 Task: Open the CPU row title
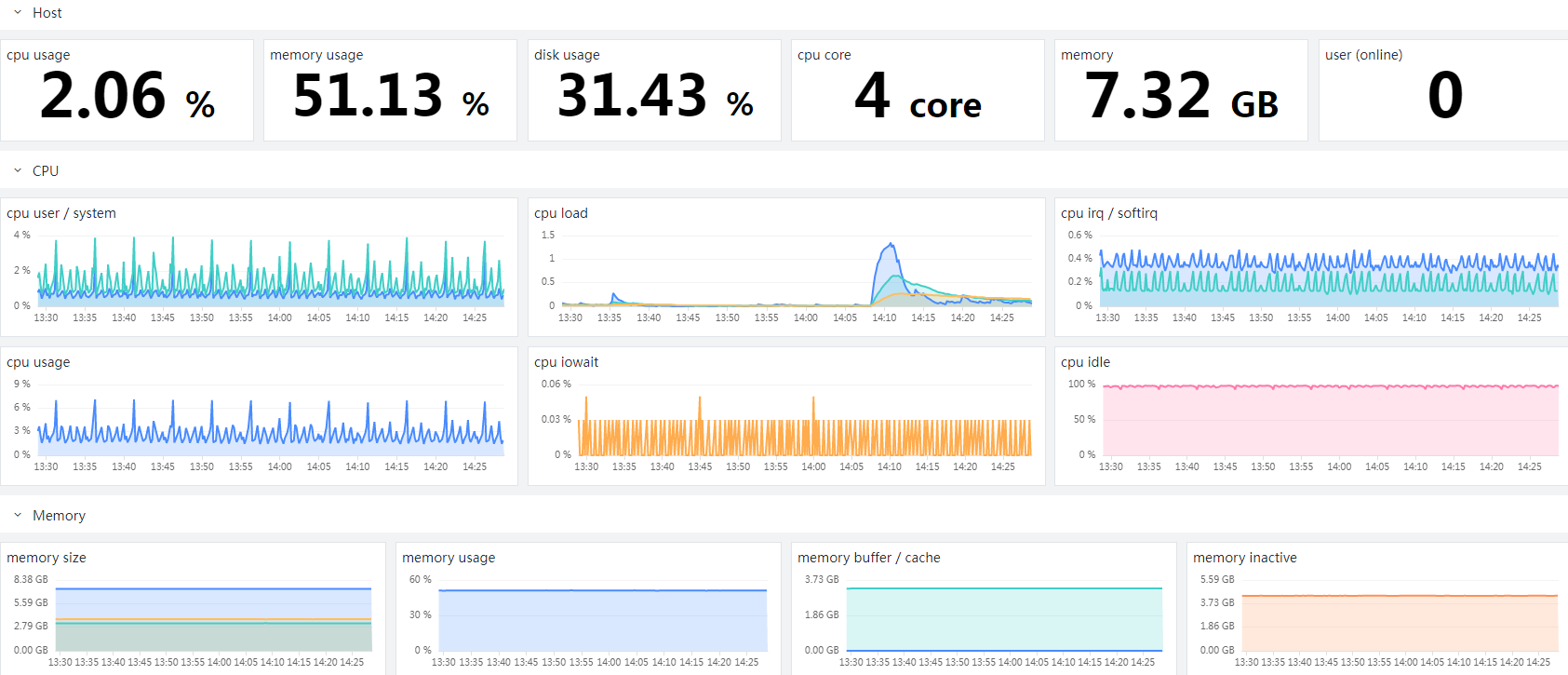tap(46, 171)
